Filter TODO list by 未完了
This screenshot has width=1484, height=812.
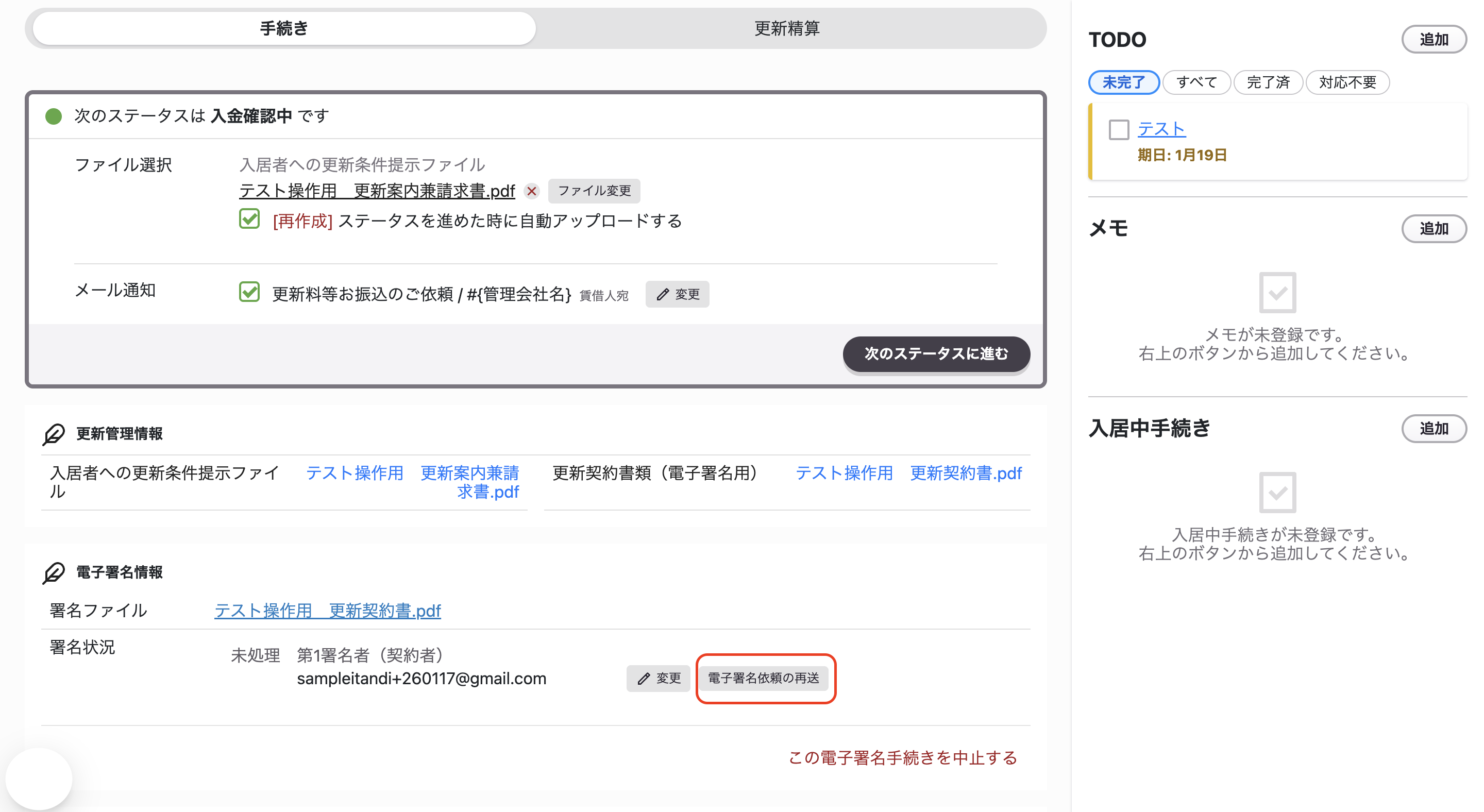pyautogui.click(x=1123, y=82)
